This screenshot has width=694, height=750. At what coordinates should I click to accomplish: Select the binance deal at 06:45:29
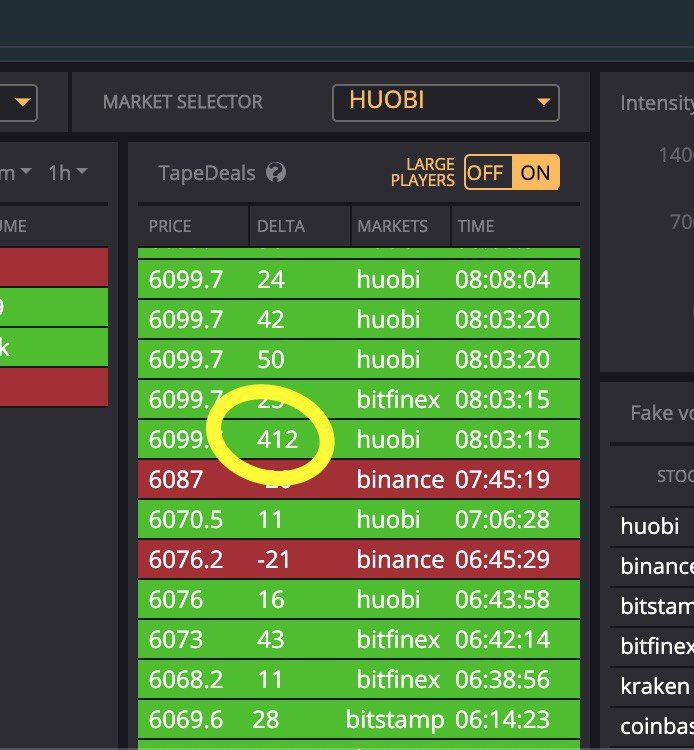click(x=359, y=560)
